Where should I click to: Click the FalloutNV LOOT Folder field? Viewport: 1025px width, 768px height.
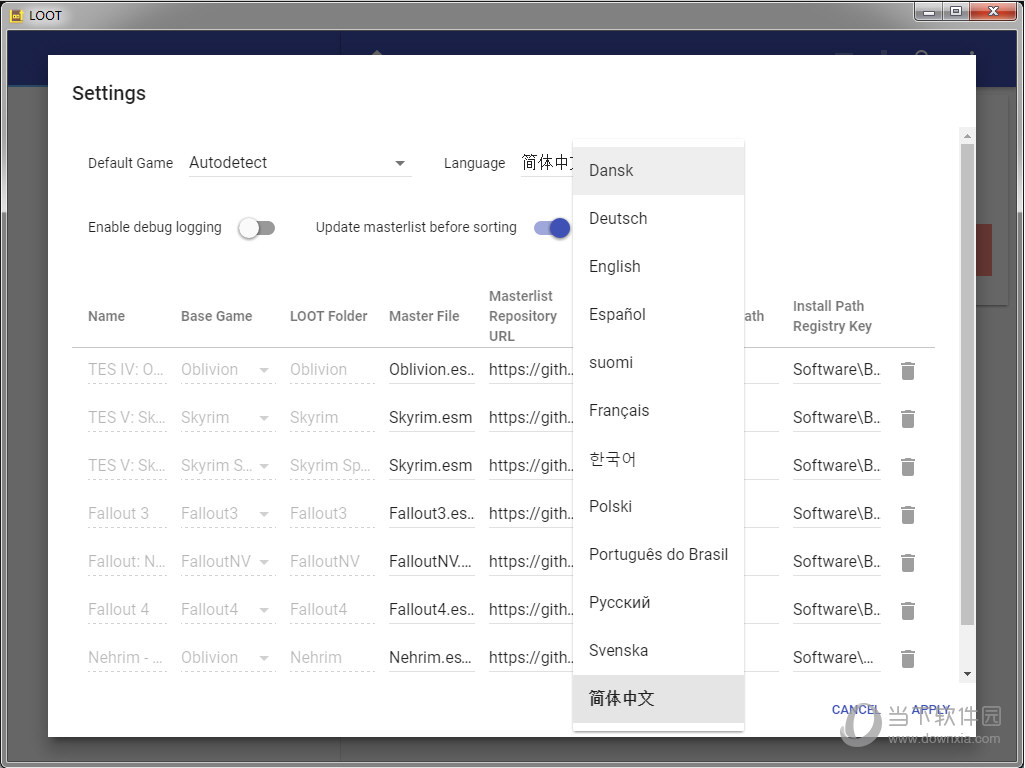point(332,561)
